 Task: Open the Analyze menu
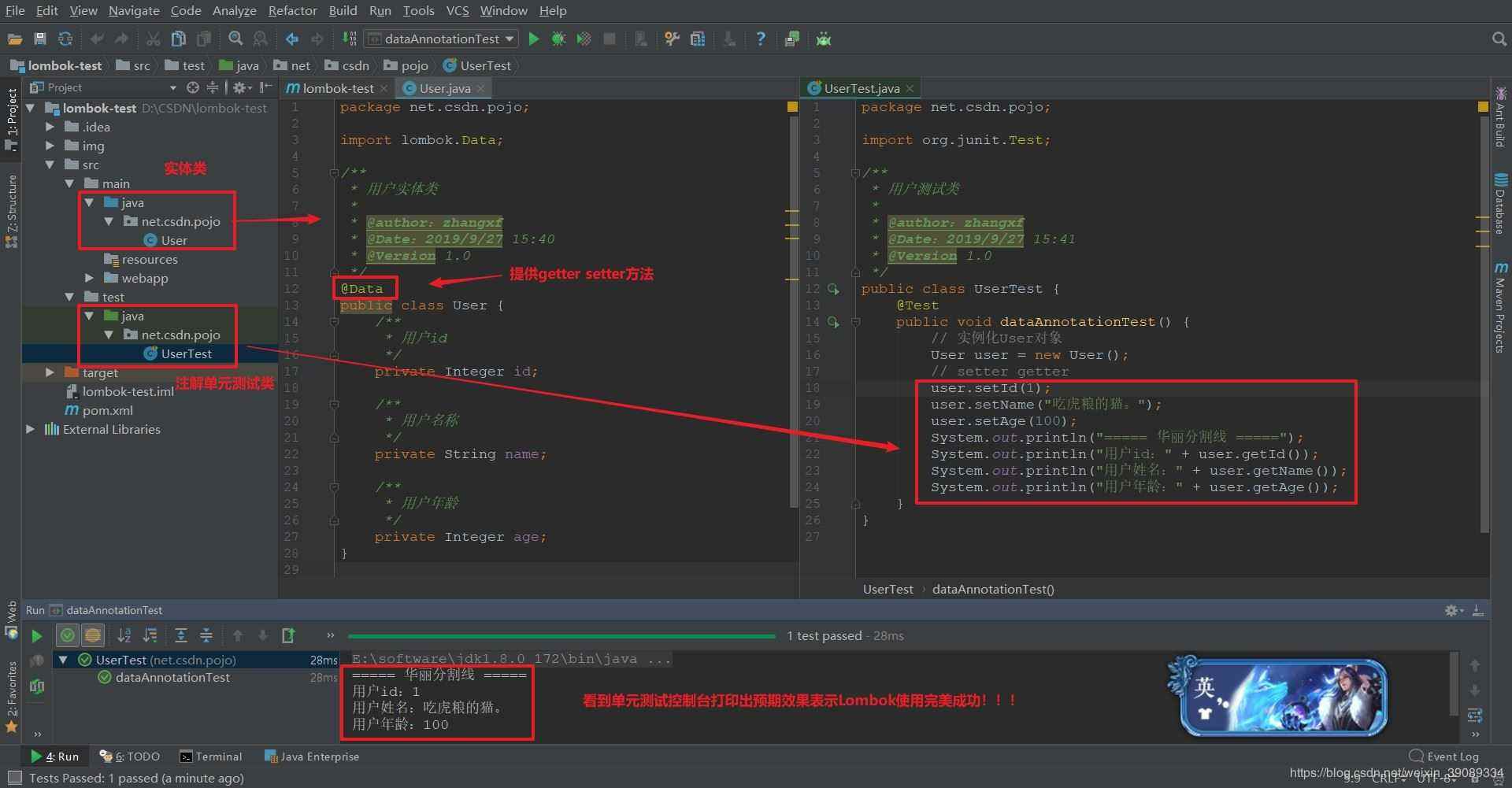click(235, 10)
